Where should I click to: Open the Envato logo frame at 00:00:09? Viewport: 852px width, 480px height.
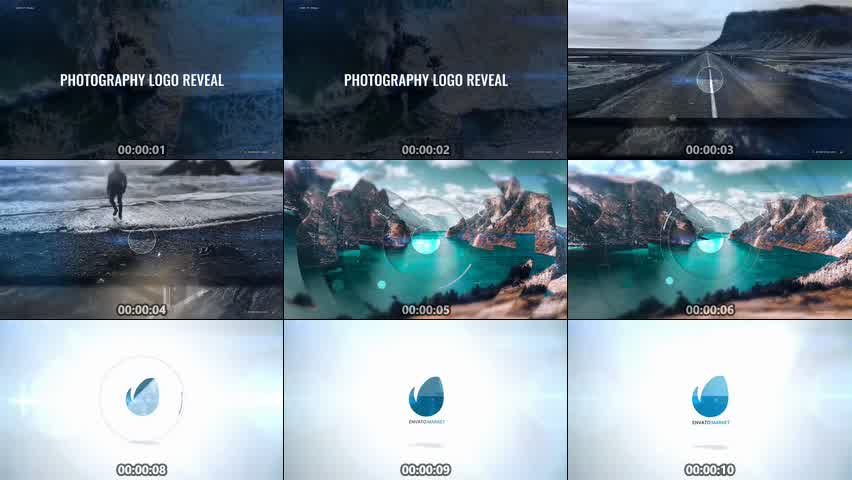coord(425,400)
